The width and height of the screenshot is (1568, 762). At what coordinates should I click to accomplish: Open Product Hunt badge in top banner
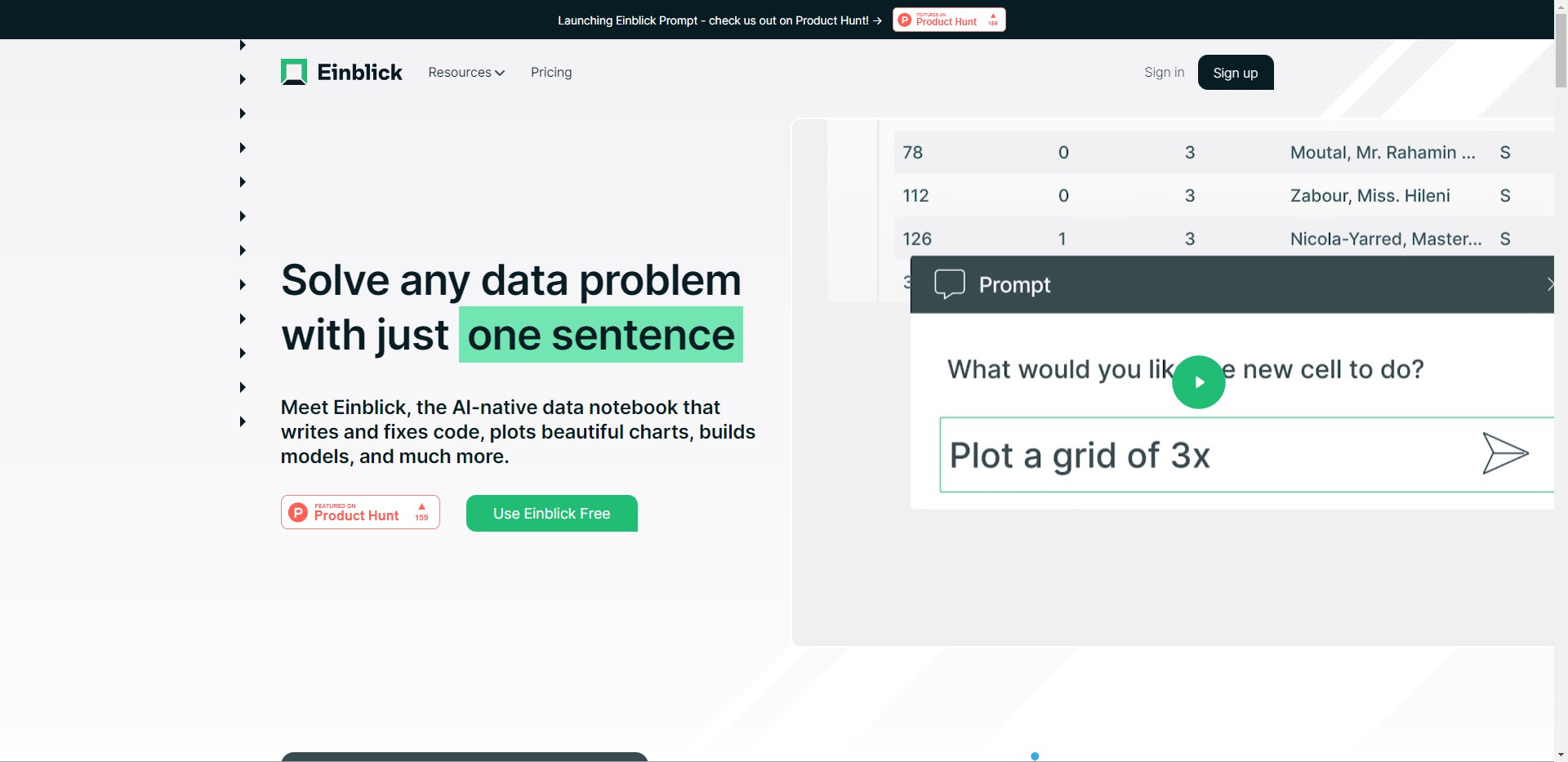pyautogui.click(x=949, y=20)
